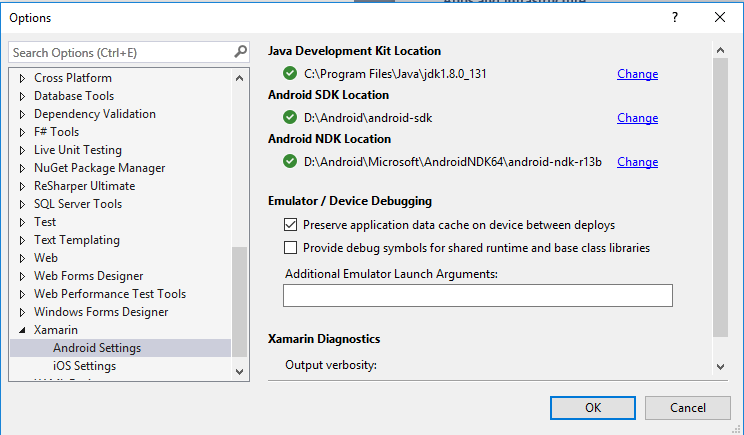Select the Cross Platform tree label
Screen dimensions: 744x435
73,78
